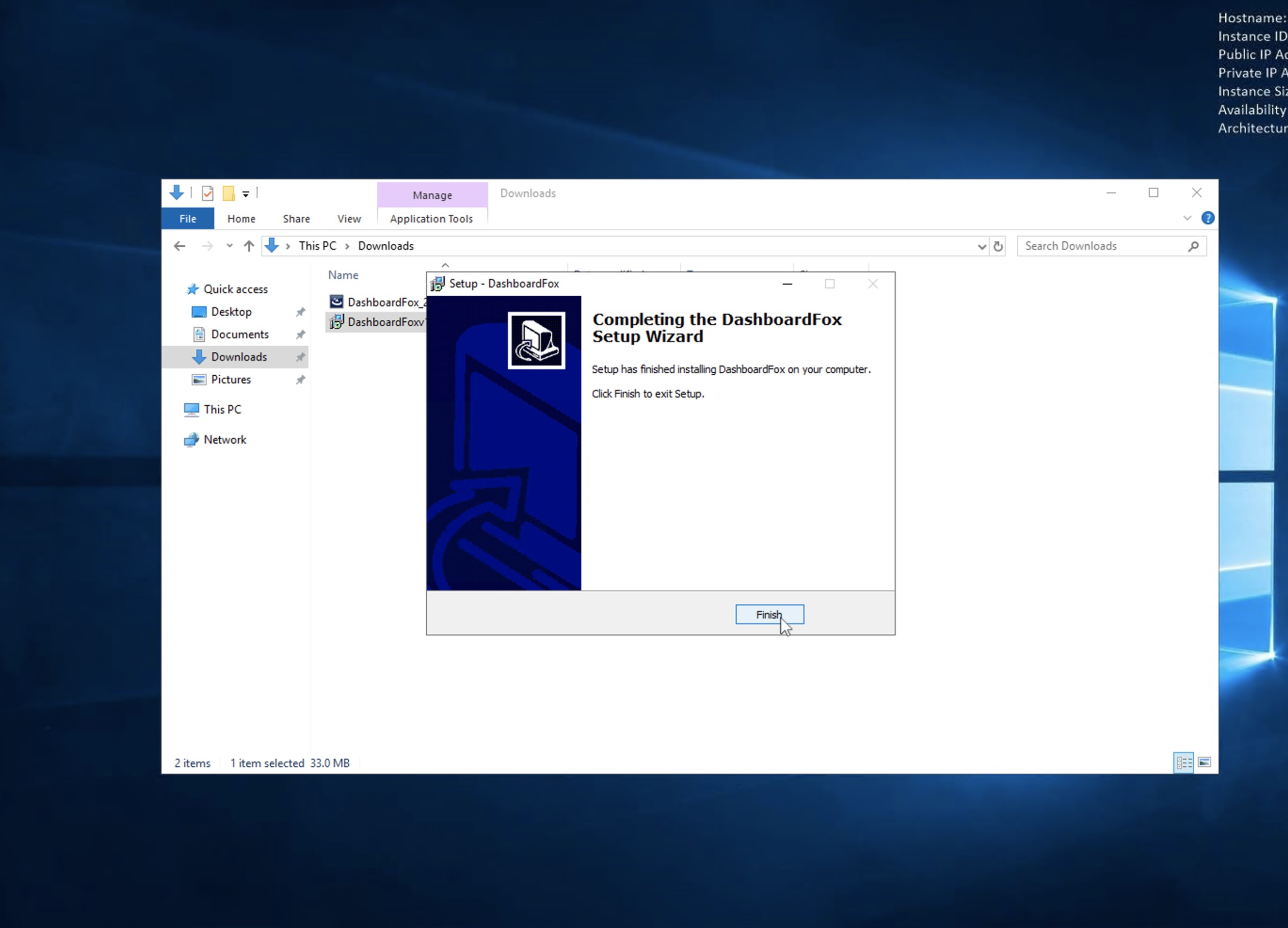Open Customize Quick Access Toolbar dropdown
The image size is (1288, 928).
point(246,194)
